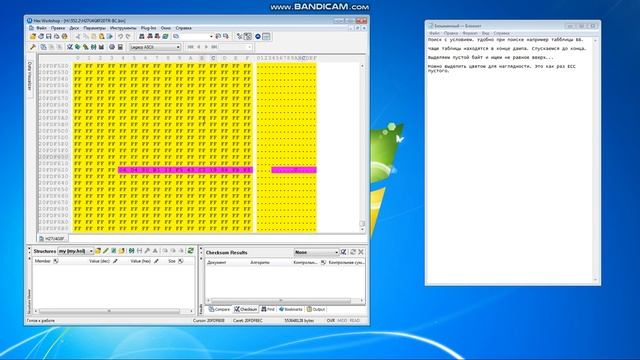640x360 pixels.
Task: Click the wrench icon in the second toolbar row
Action: point(33,47)
